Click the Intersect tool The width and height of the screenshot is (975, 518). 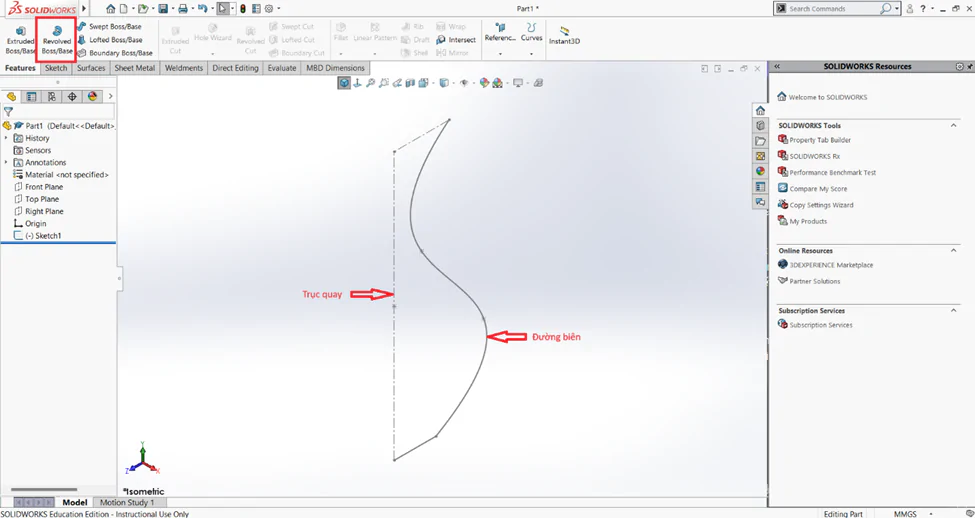coord(456,40)
